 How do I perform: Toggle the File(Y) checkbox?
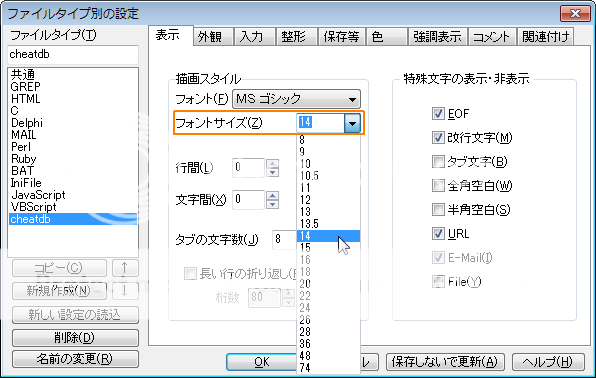(438, 281)
